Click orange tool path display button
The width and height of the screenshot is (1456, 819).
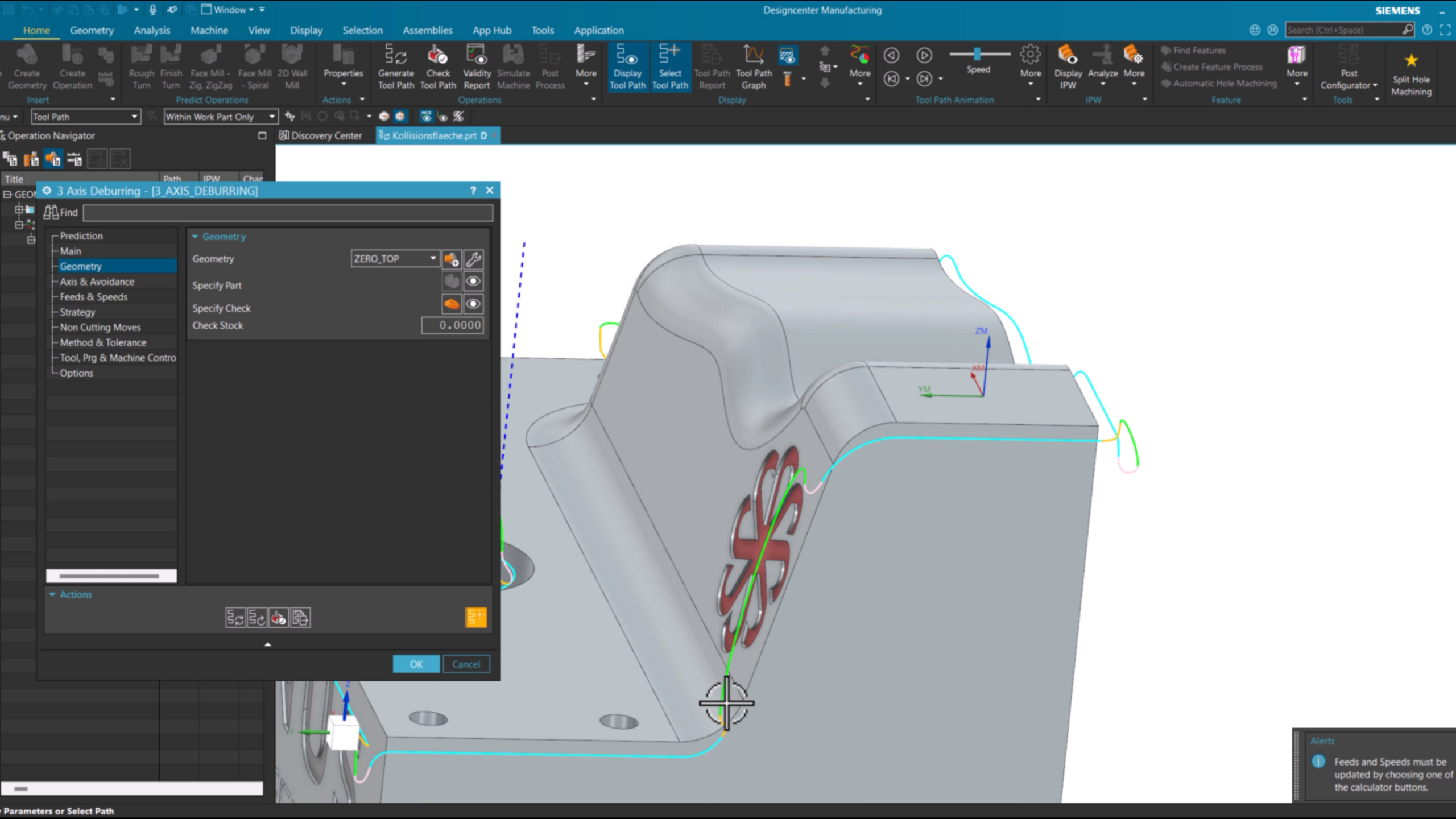476,618
